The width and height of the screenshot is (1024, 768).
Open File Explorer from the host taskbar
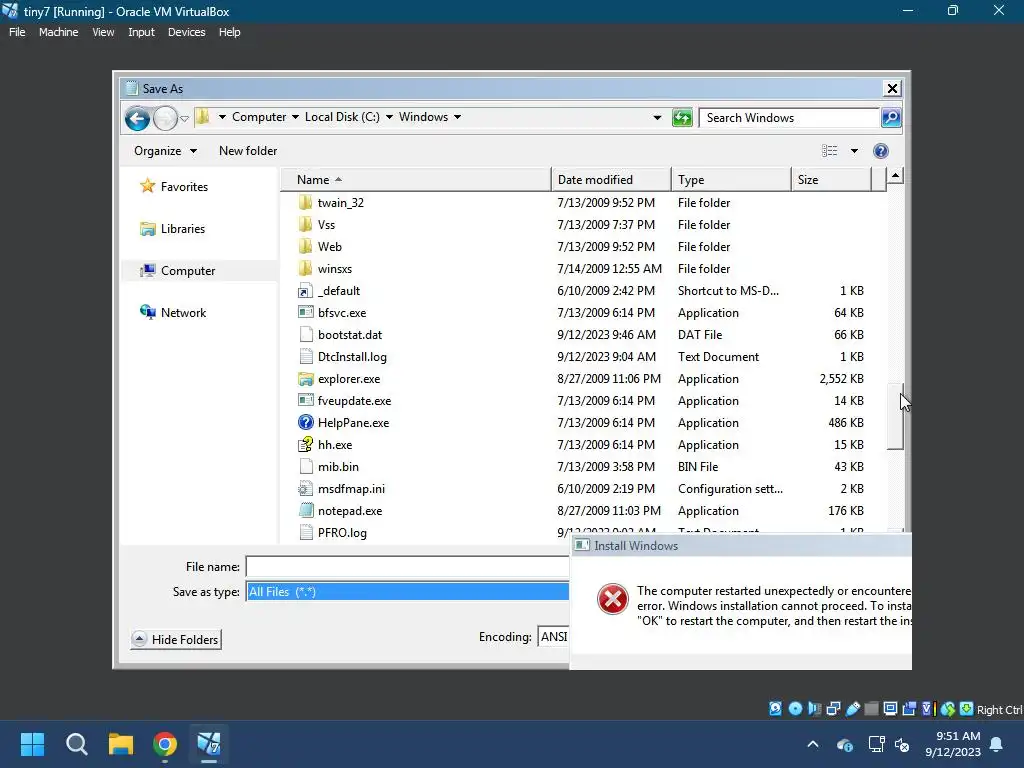(x=121, y=744)
